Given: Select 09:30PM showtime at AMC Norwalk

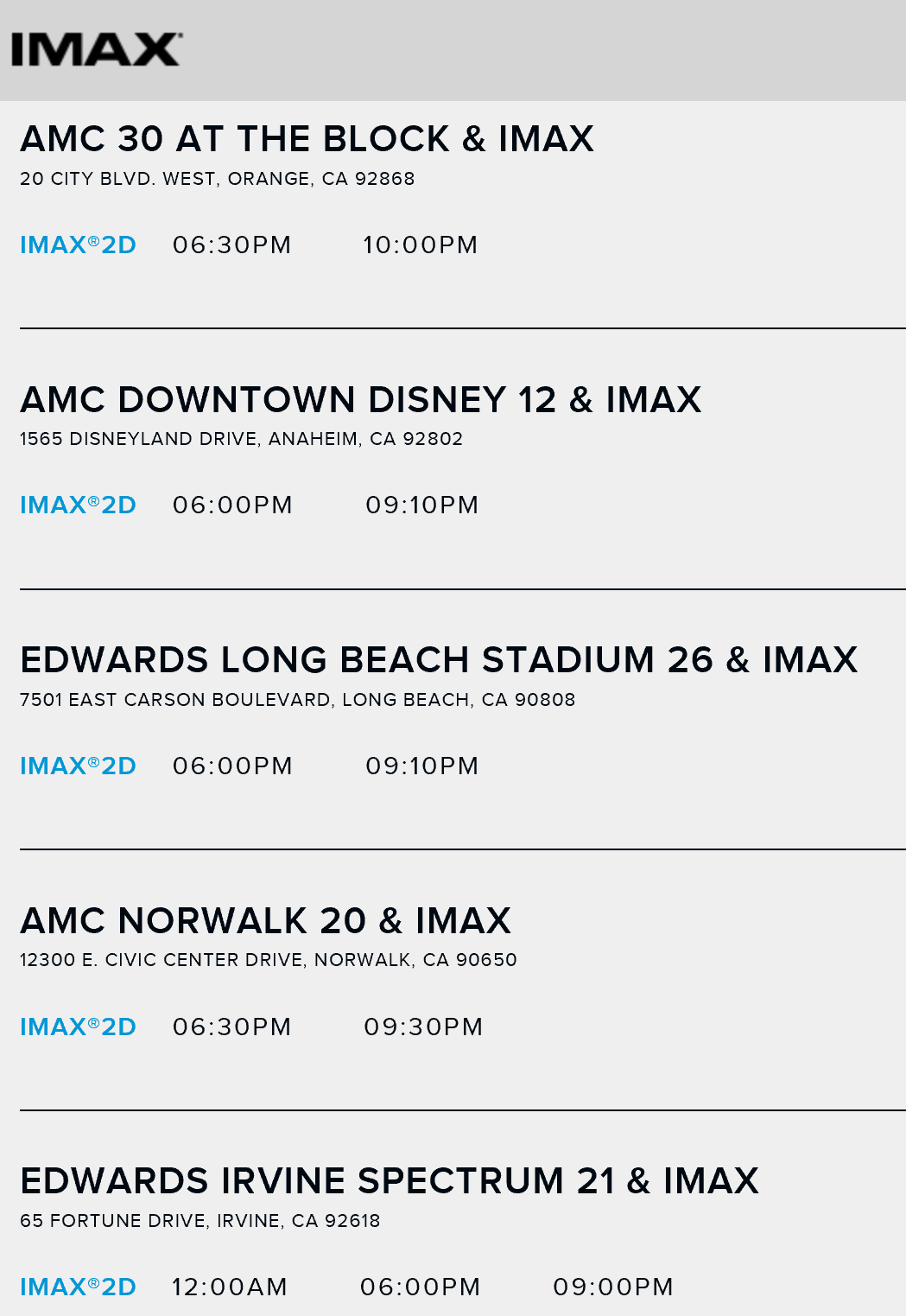Looking at the screenshot, I should tap(423, 1027).
